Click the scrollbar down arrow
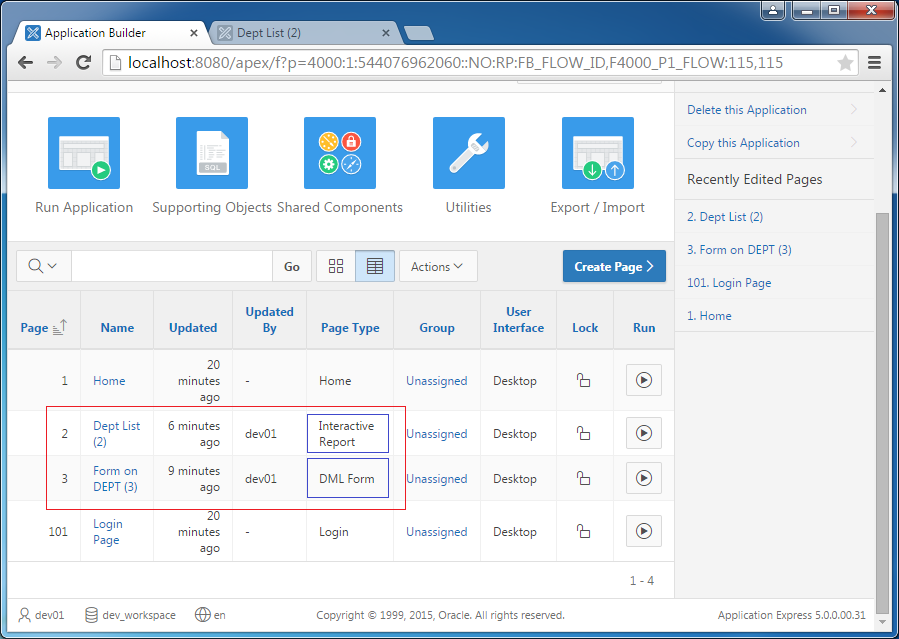Image resolution: width=899 pixels, height=639 pixels. [882, 620]
